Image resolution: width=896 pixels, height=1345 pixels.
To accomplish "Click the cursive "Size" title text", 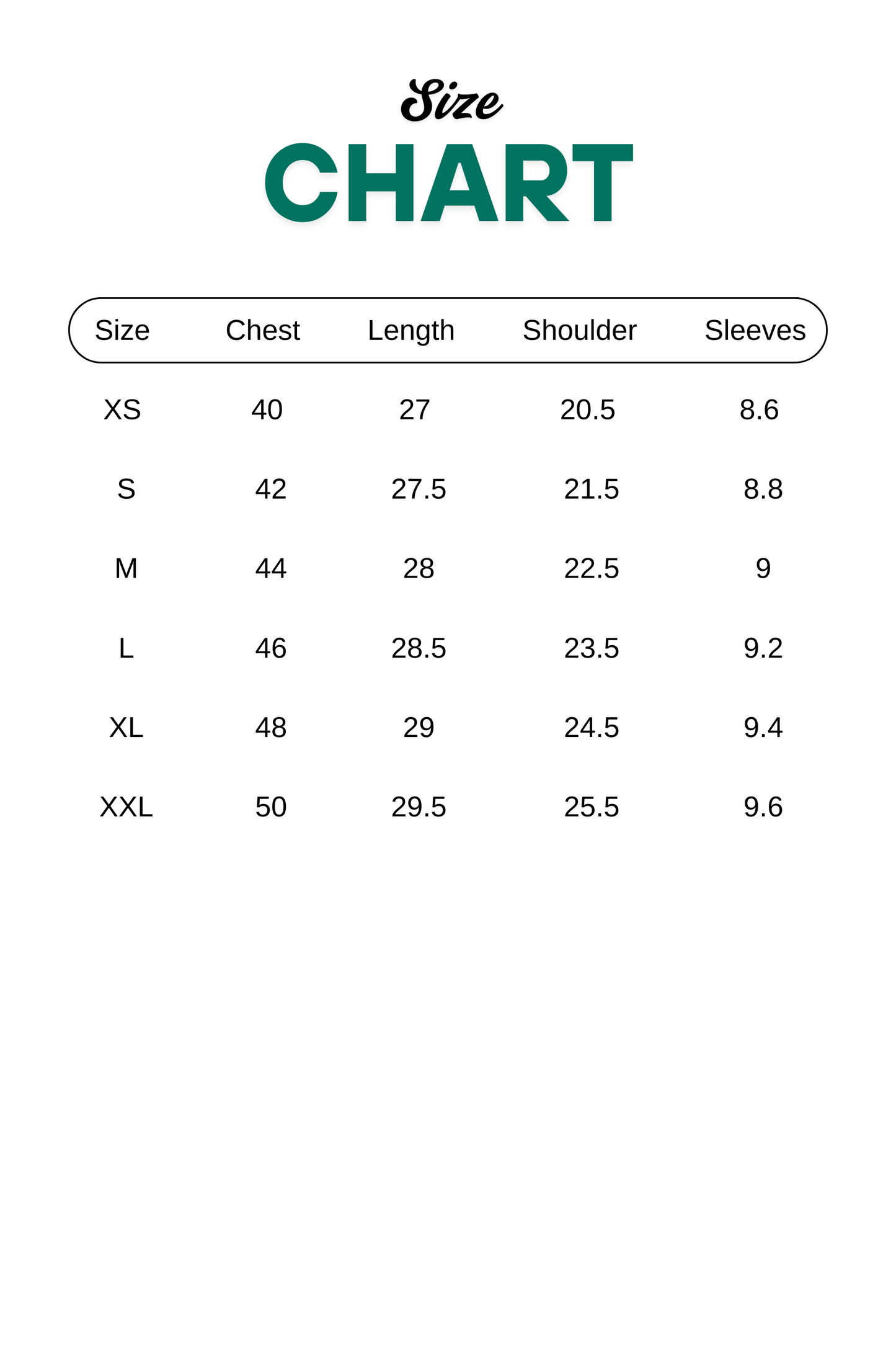I will (x=451, y=101).
